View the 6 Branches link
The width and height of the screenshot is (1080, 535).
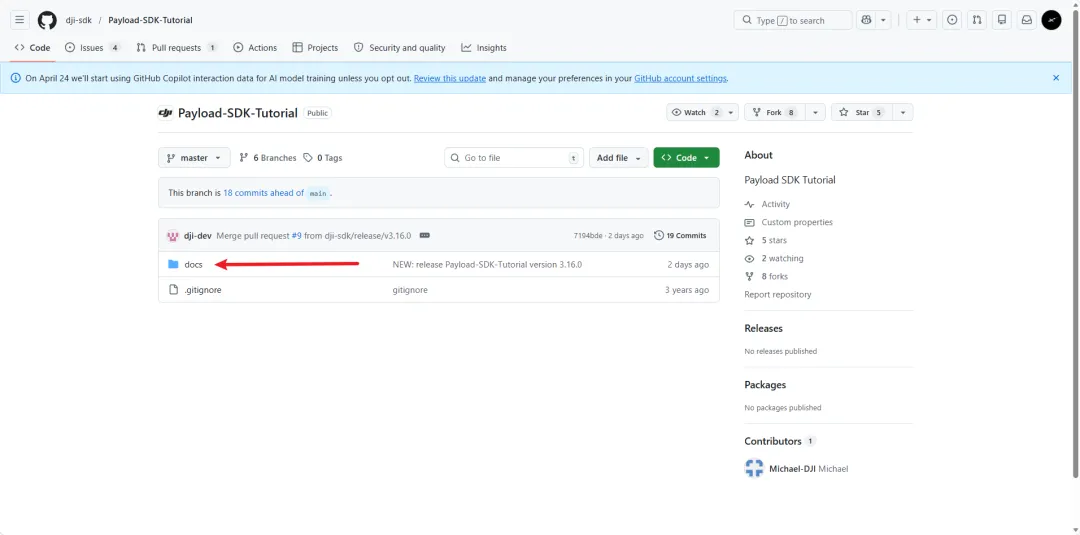[x=267, y=158]
